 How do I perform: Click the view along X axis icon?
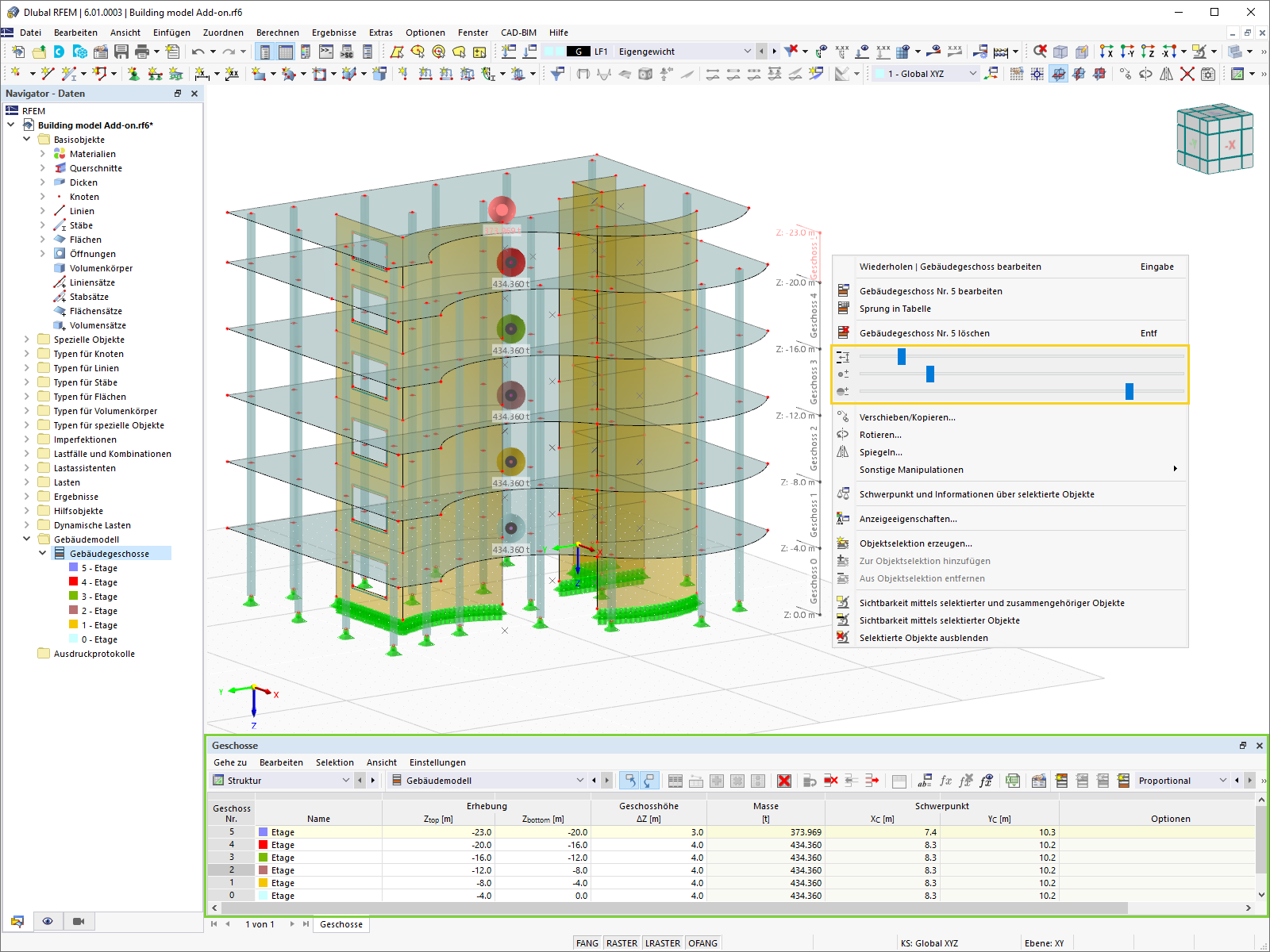coord(1106,52)
